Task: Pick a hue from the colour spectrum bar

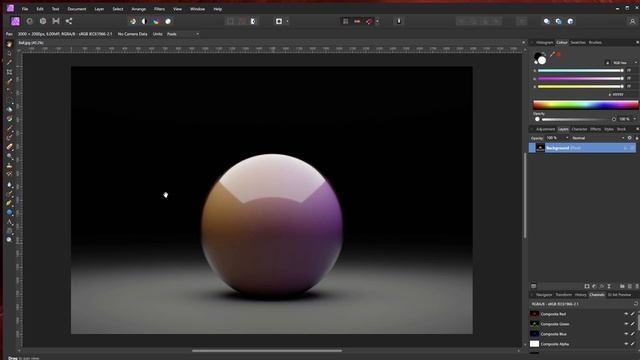Action: point(586,105)
